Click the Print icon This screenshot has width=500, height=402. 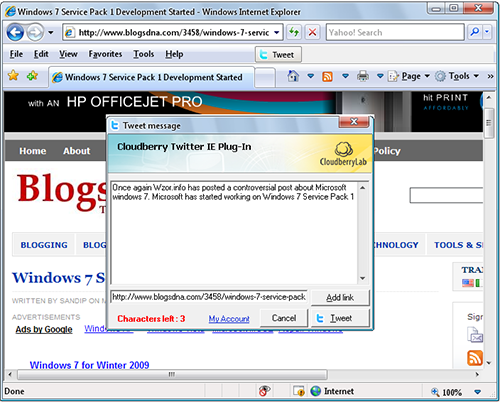(x=363, y=76)
